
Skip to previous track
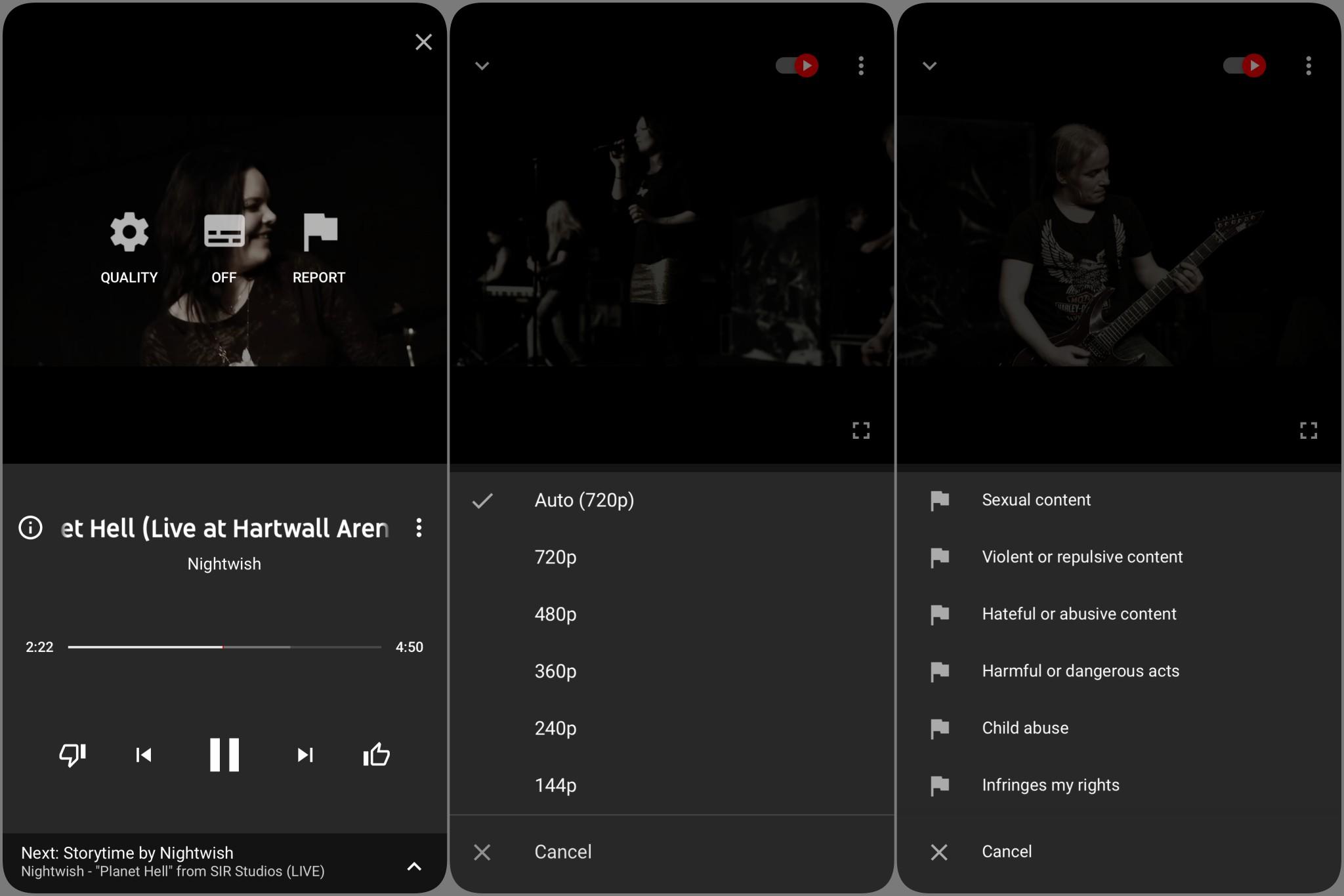point(144,755)
